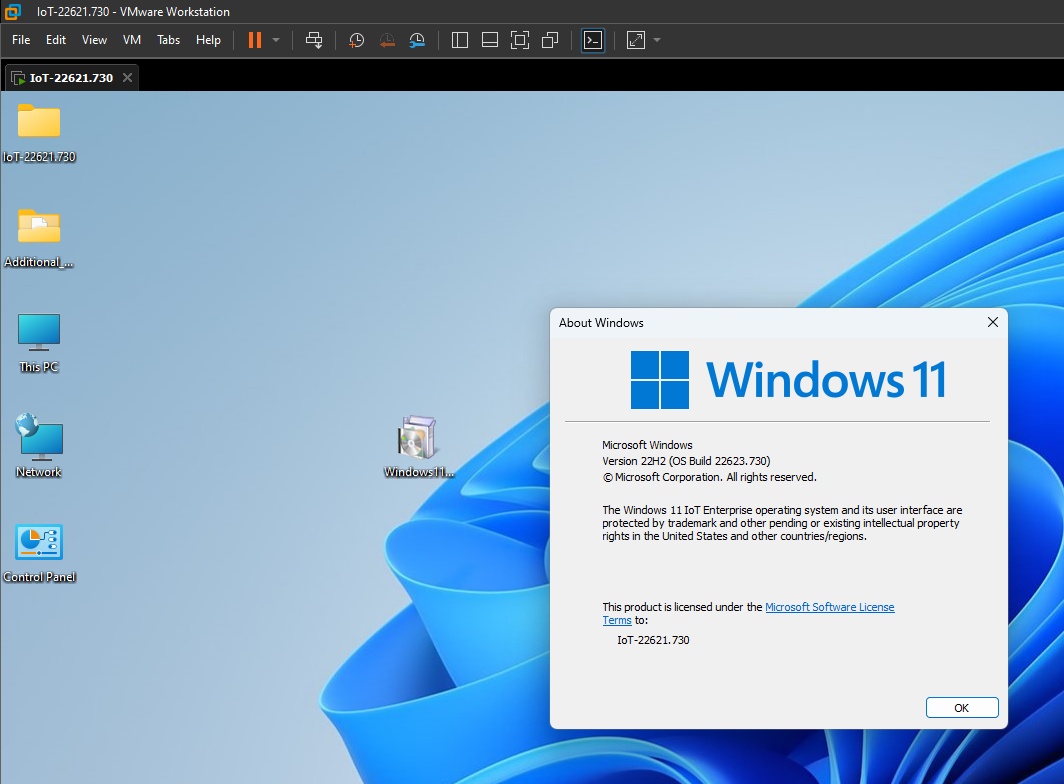Click the stretch guest display icon

tap(636, 40)
